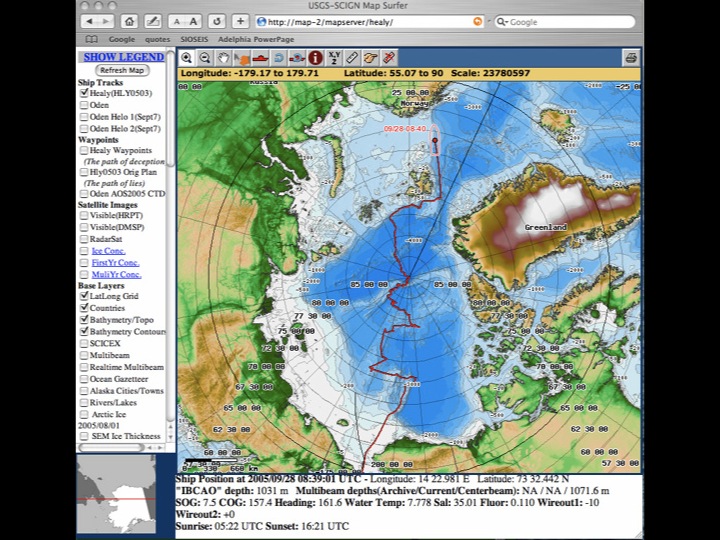This screenshot has height=540, width=720.
Task: Select the ruler measure tool
Action: tap(352, 58)
